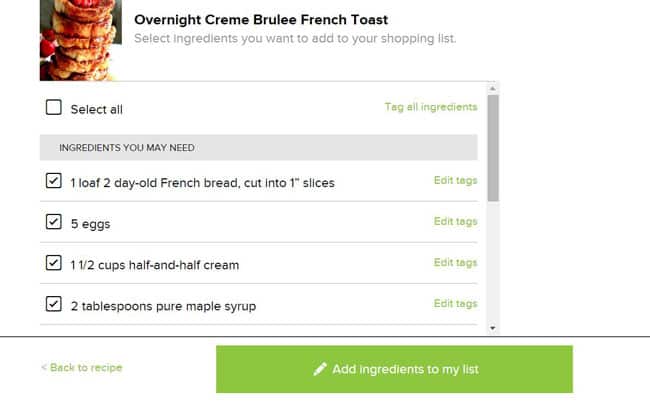
Task: Check the Select all checkbox
Action: (54, 108)
